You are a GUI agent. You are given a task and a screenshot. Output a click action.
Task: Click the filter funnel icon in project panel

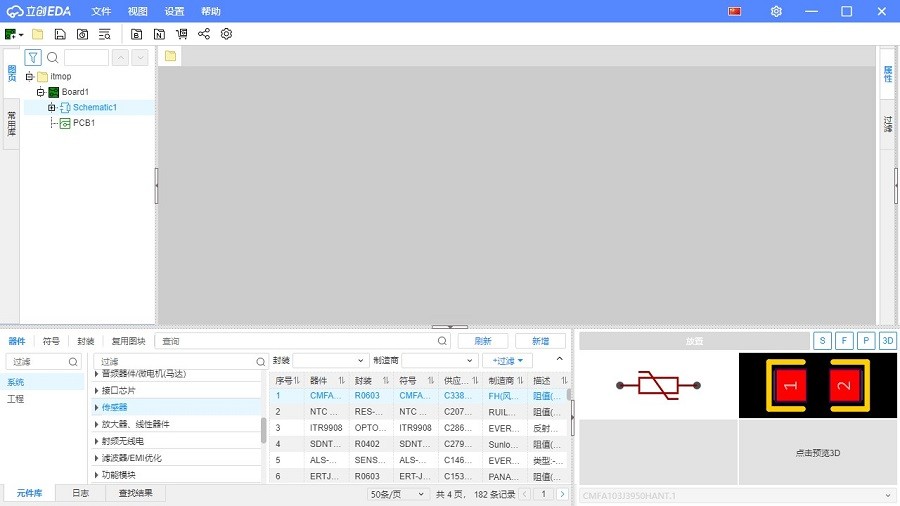33,58
